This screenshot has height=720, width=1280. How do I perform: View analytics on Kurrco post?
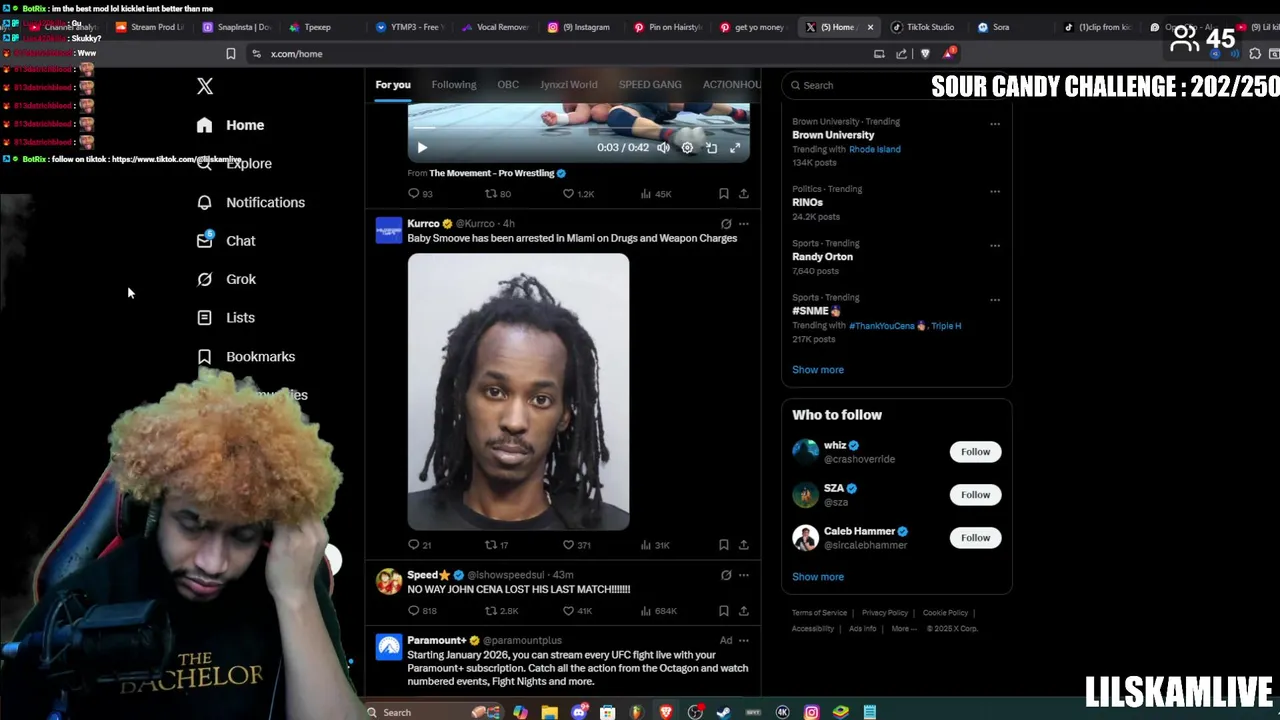coord(655,545)
